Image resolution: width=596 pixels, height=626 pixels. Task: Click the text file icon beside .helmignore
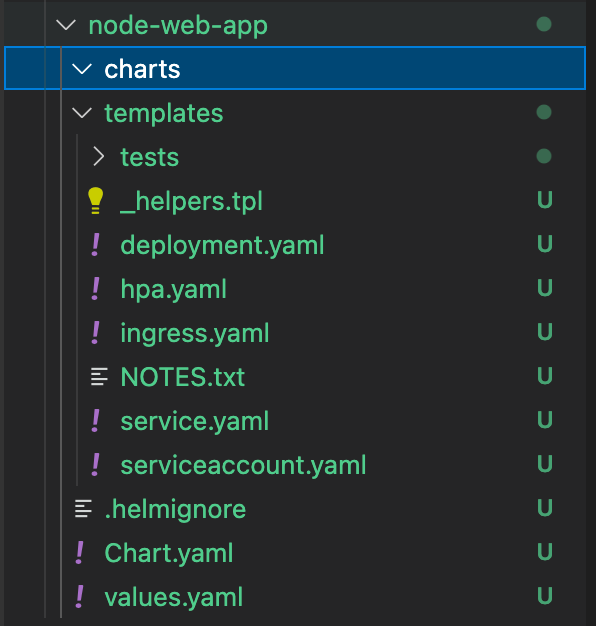pos(83,509)
